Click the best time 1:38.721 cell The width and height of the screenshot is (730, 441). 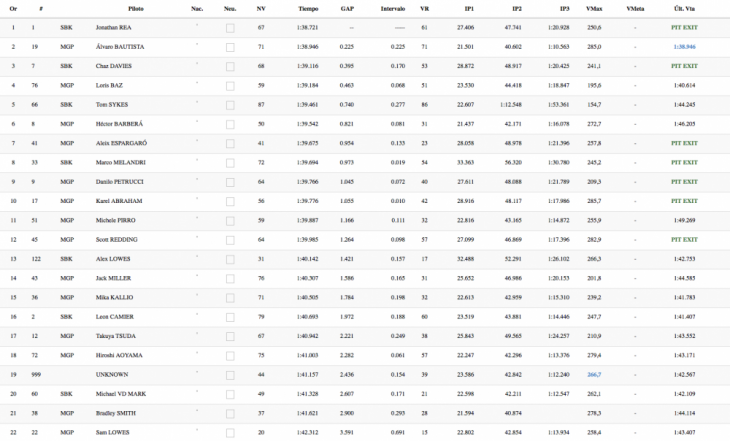pos(308,28)
